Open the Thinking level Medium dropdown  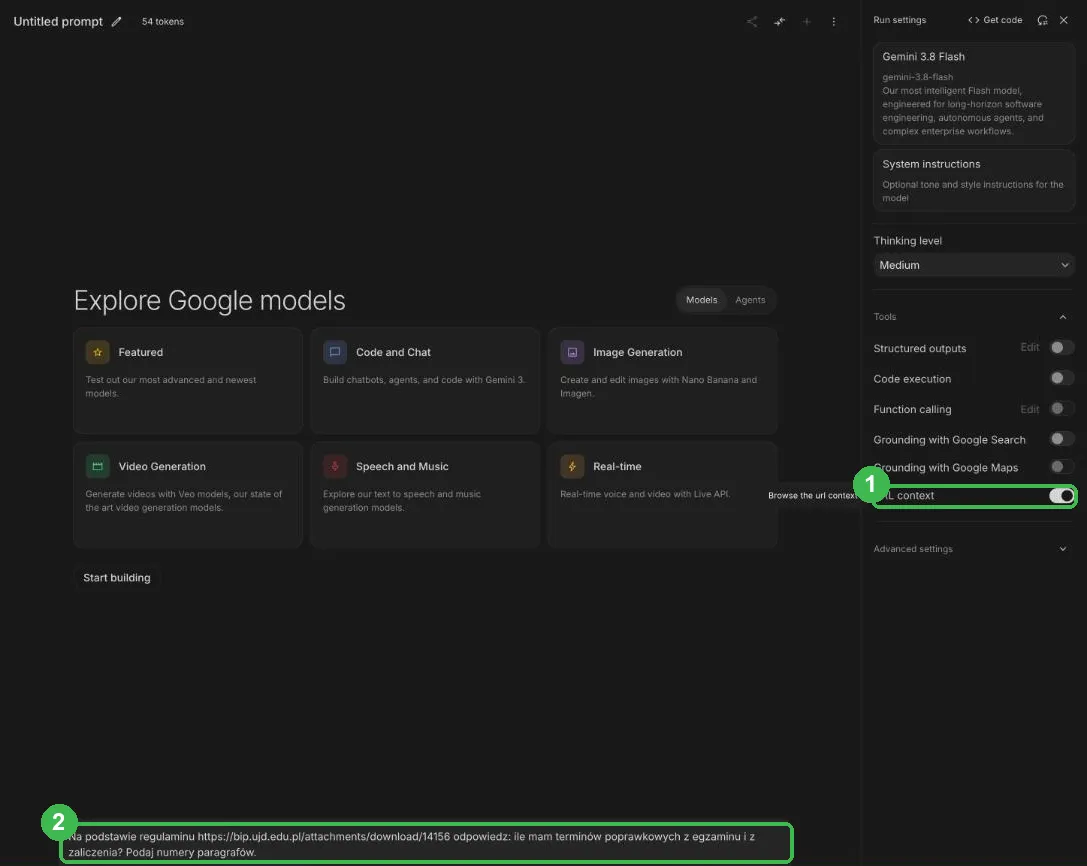coord(973,265)
